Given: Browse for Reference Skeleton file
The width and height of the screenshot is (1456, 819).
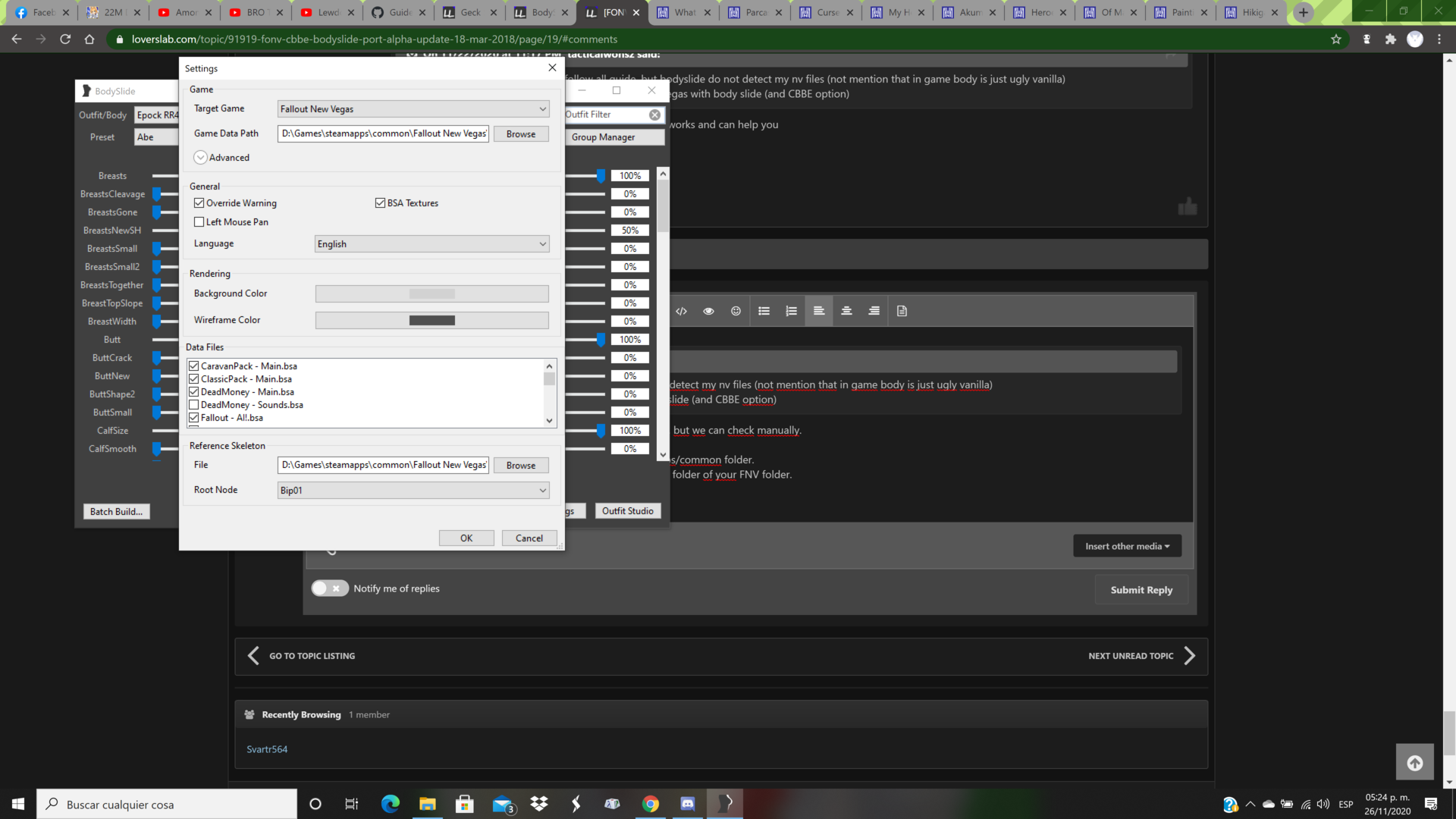Looking at the screenshot, I should [x=521, y=466].
